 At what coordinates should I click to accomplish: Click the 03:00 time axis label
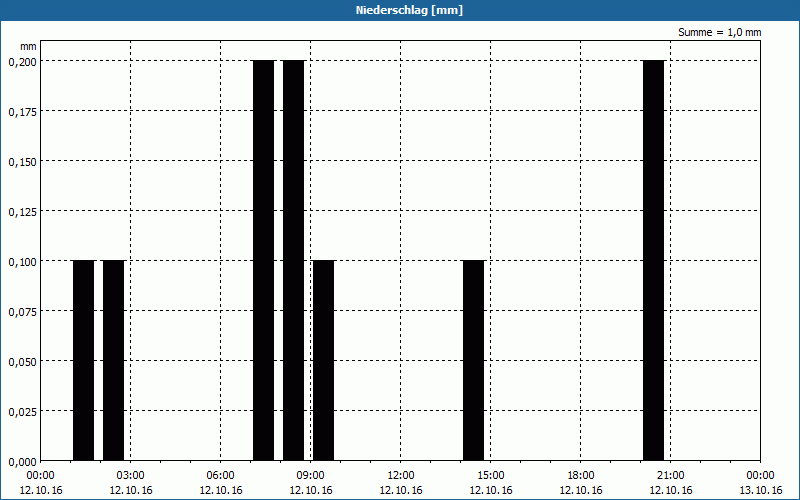pos(131,475)
